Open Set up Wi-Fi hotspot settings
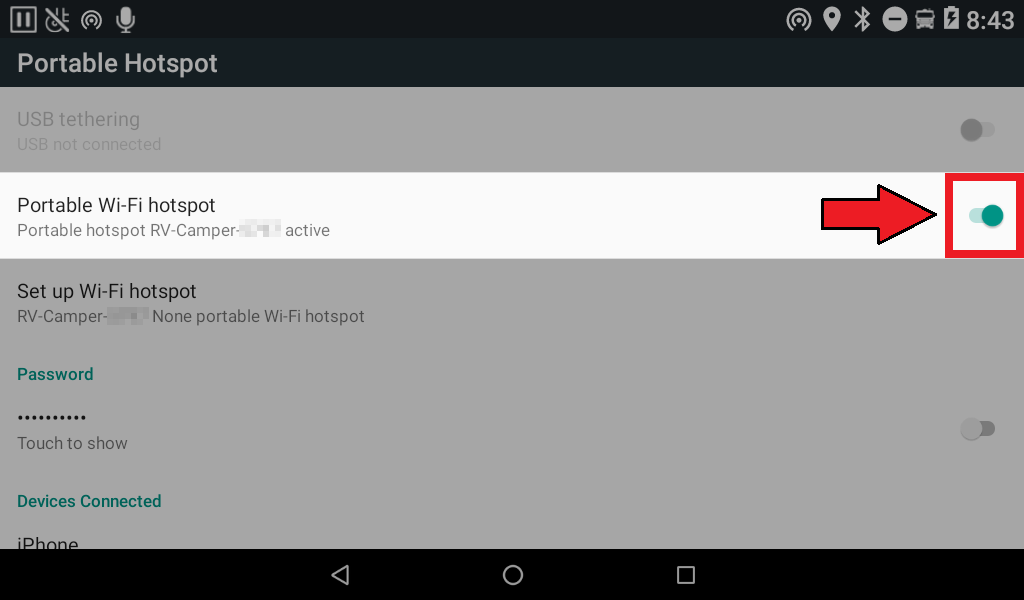The image size is (1024, 600). [512, 303]
